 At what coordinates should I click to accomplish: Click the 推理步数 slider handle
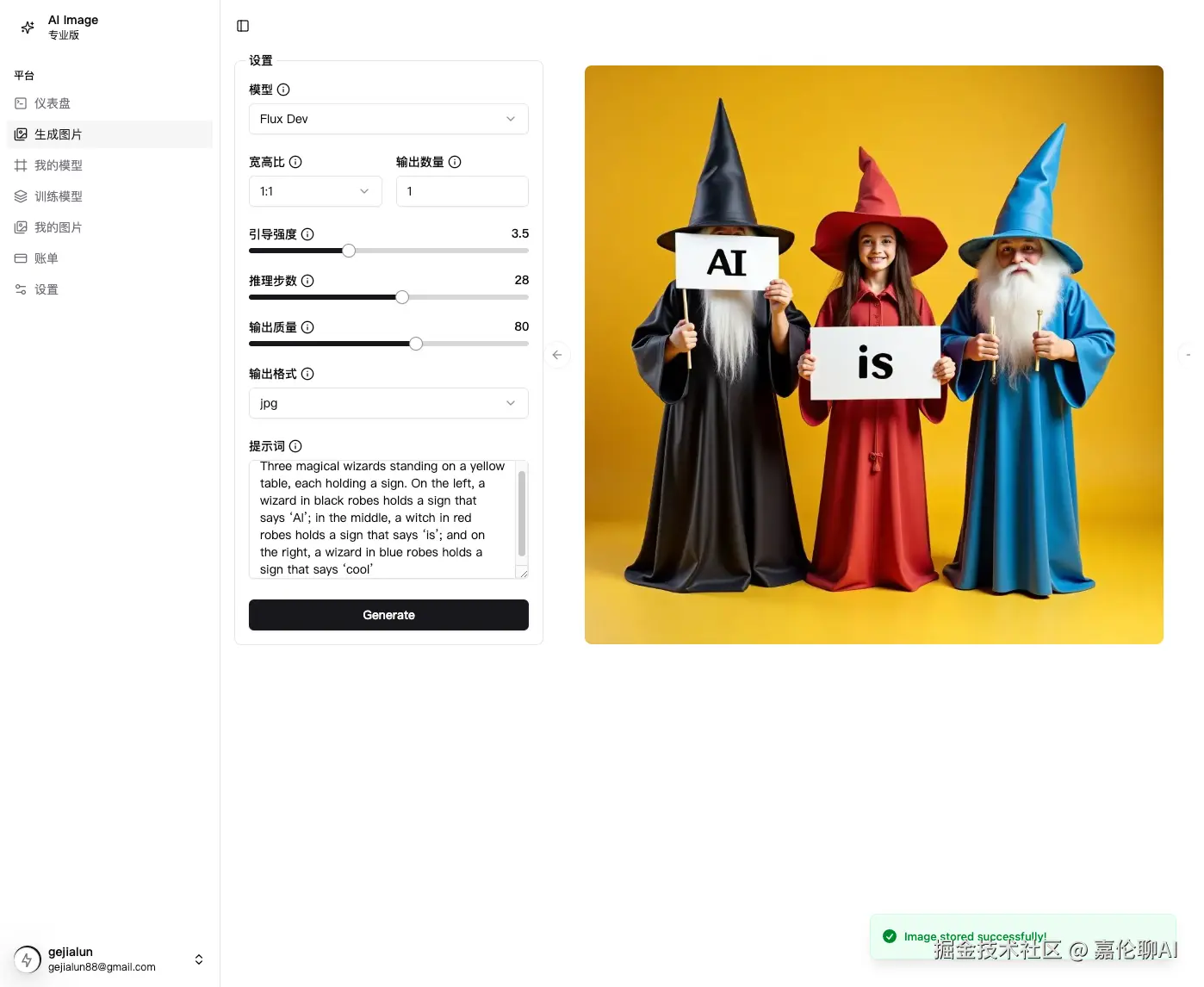pos(401,296)
